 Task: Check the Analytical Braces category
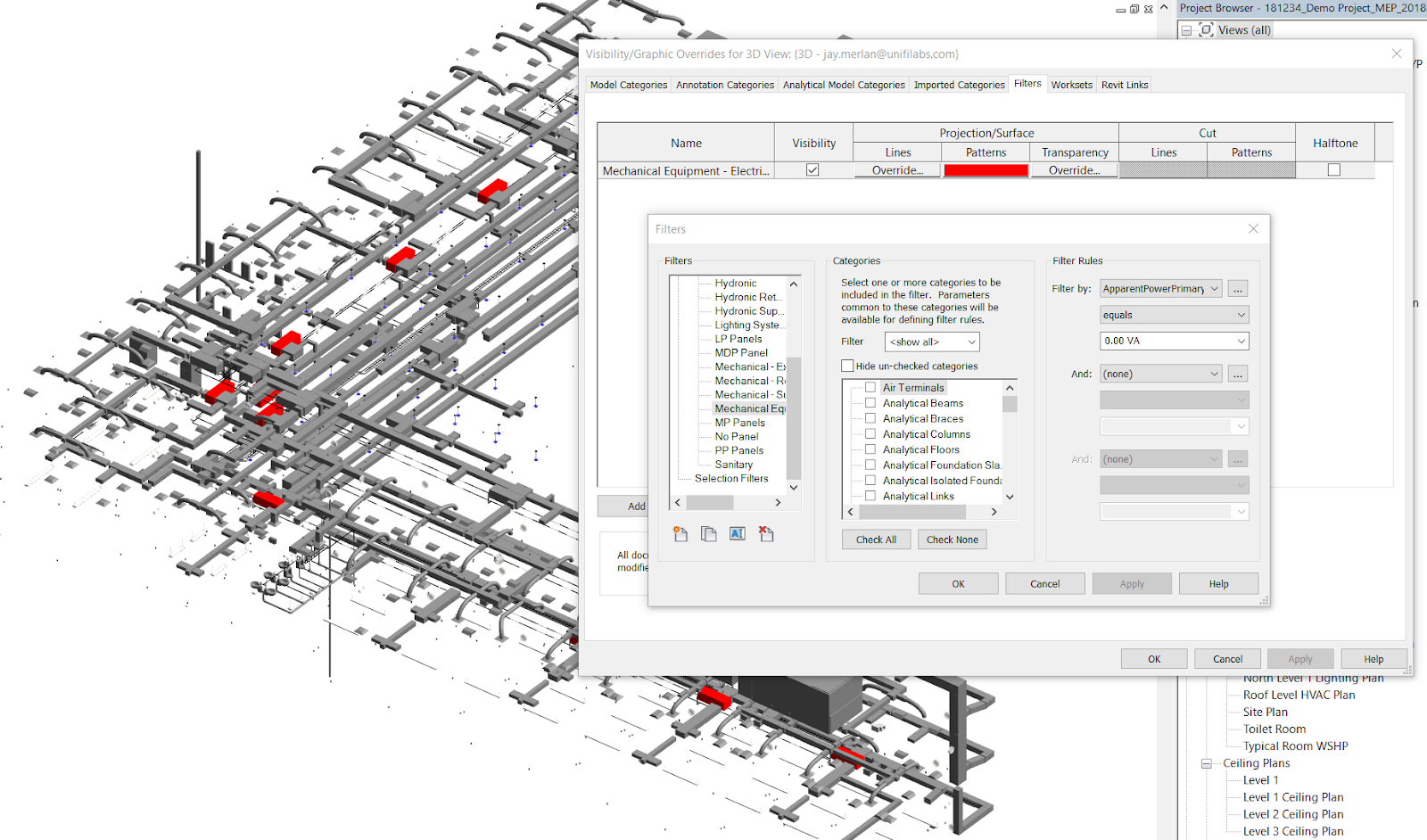point(870,419)
